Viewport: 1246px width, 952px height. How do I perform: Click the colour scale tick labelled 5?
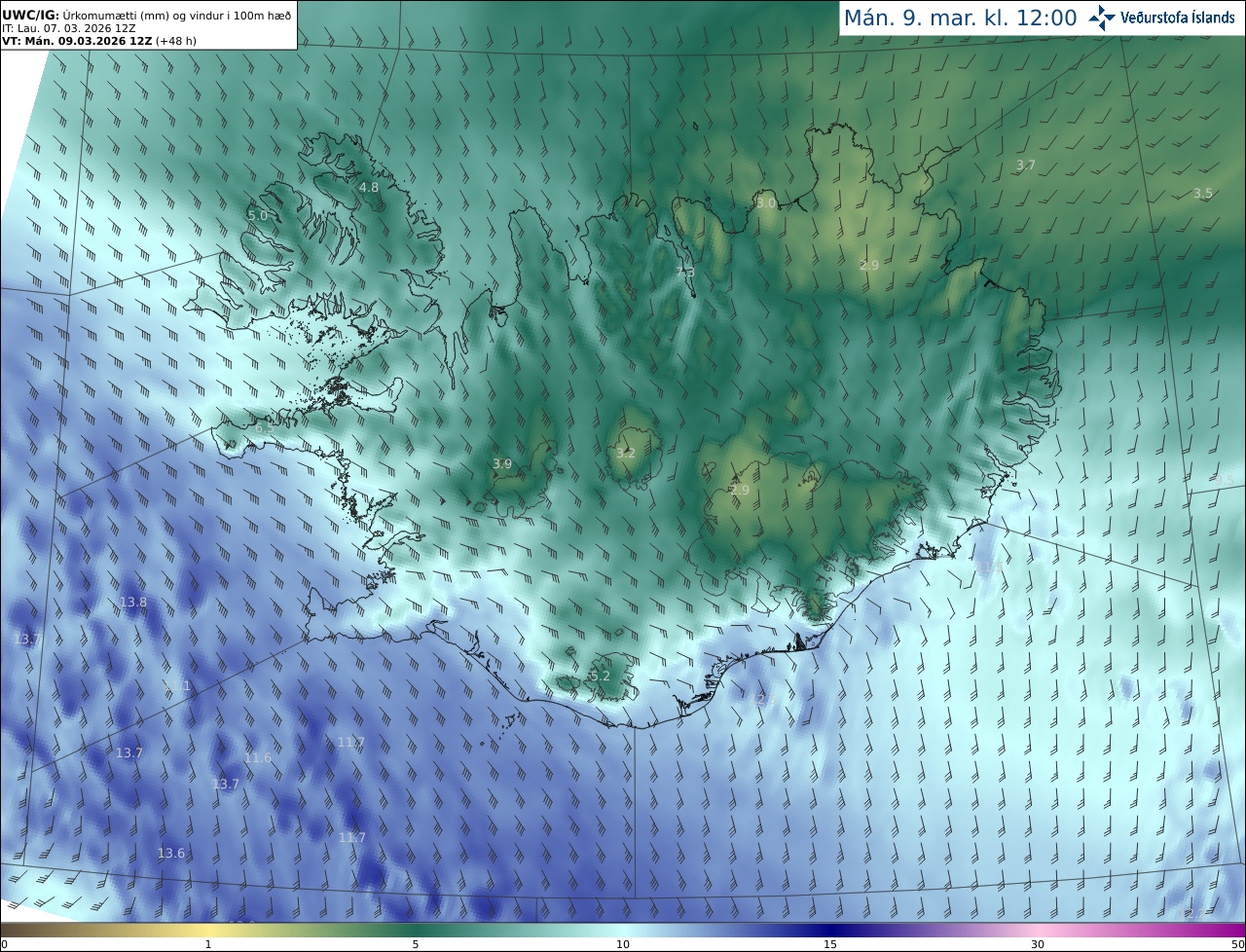416,944
